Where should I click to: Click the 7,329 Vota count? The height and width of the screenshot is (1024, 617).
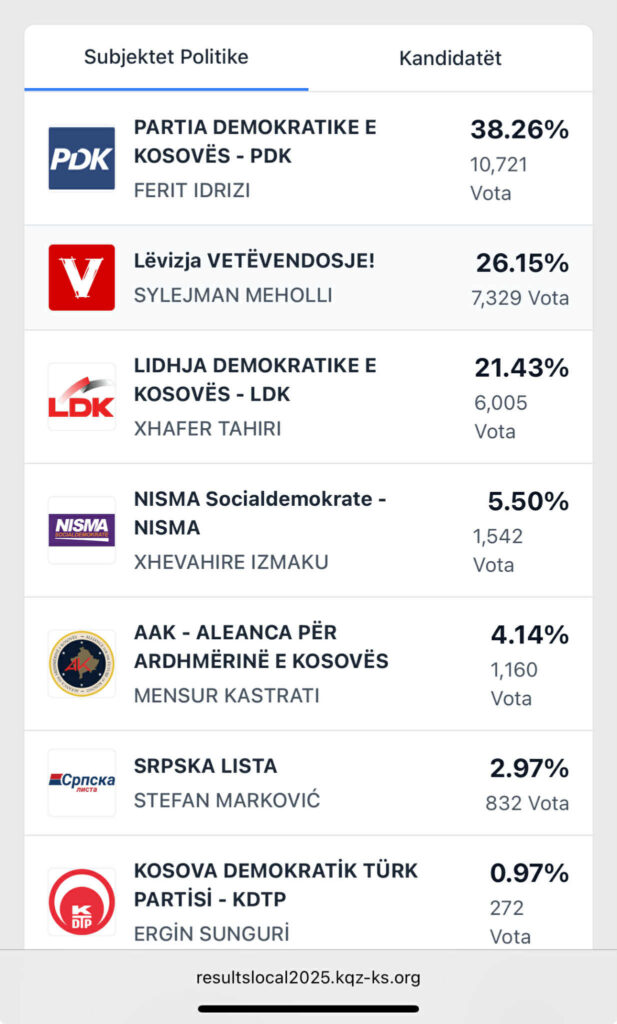coord(520,298)
